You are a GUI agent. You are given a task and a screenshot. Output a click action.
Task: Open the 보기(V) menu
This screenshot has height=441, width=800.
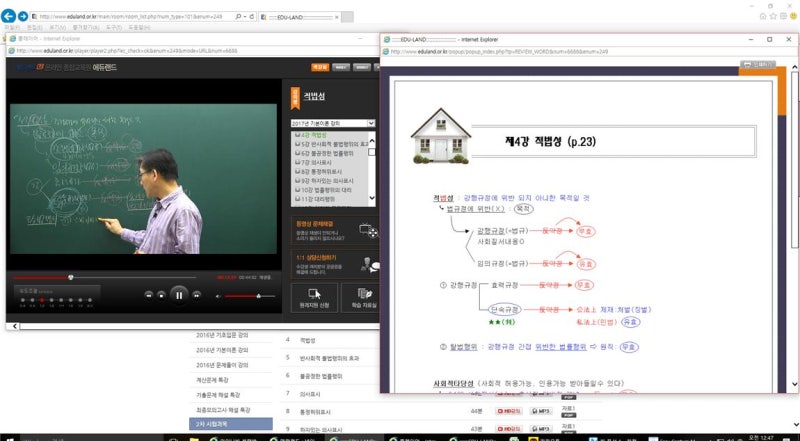pos(57,27)
